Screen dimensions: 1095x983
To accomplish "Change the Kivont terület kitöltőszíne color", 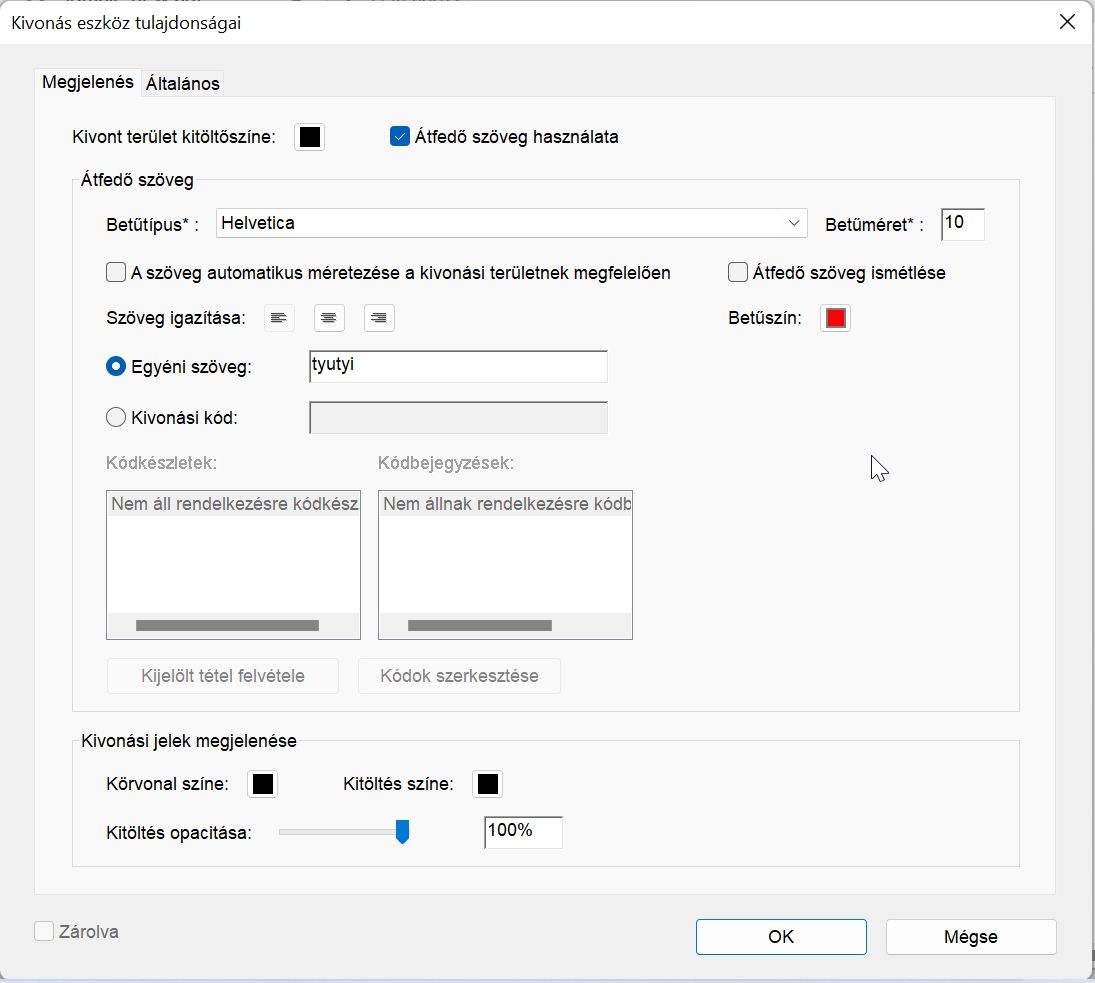I will [309, 137].
